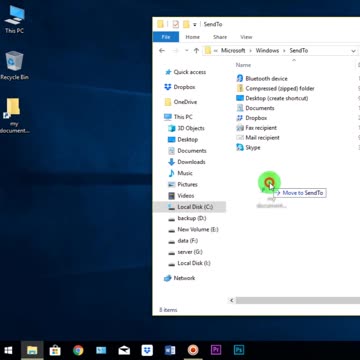Click the Fax recipient icon
Viewport: 360px width, 360px height.
(x=240, y=128)
